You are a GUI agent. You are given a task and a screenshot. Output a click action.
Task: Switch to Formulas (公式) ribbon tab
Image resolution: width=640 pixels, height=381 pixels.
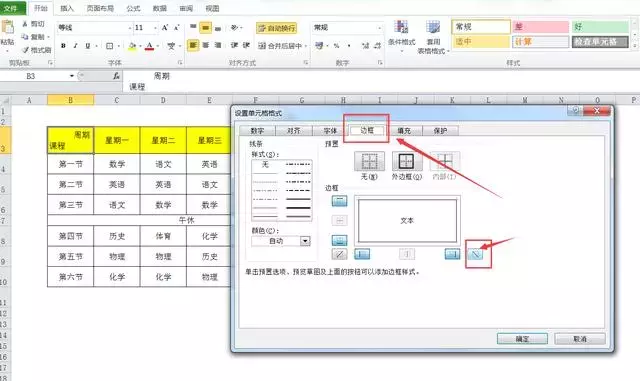tap(133, 8)
